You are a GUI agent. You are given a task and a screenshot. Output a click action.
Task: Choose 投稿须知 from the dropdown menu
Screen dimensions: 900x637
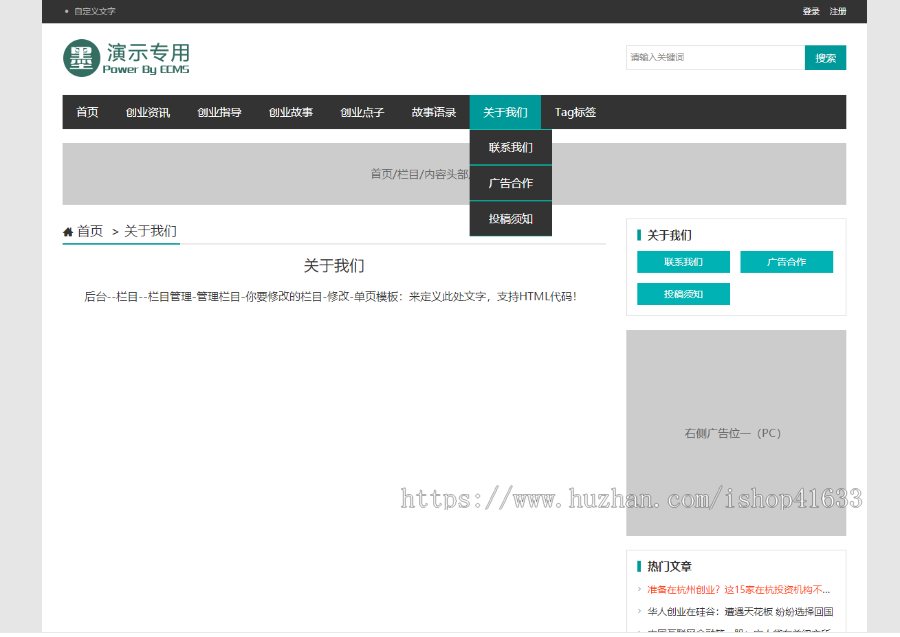(510, 219)
